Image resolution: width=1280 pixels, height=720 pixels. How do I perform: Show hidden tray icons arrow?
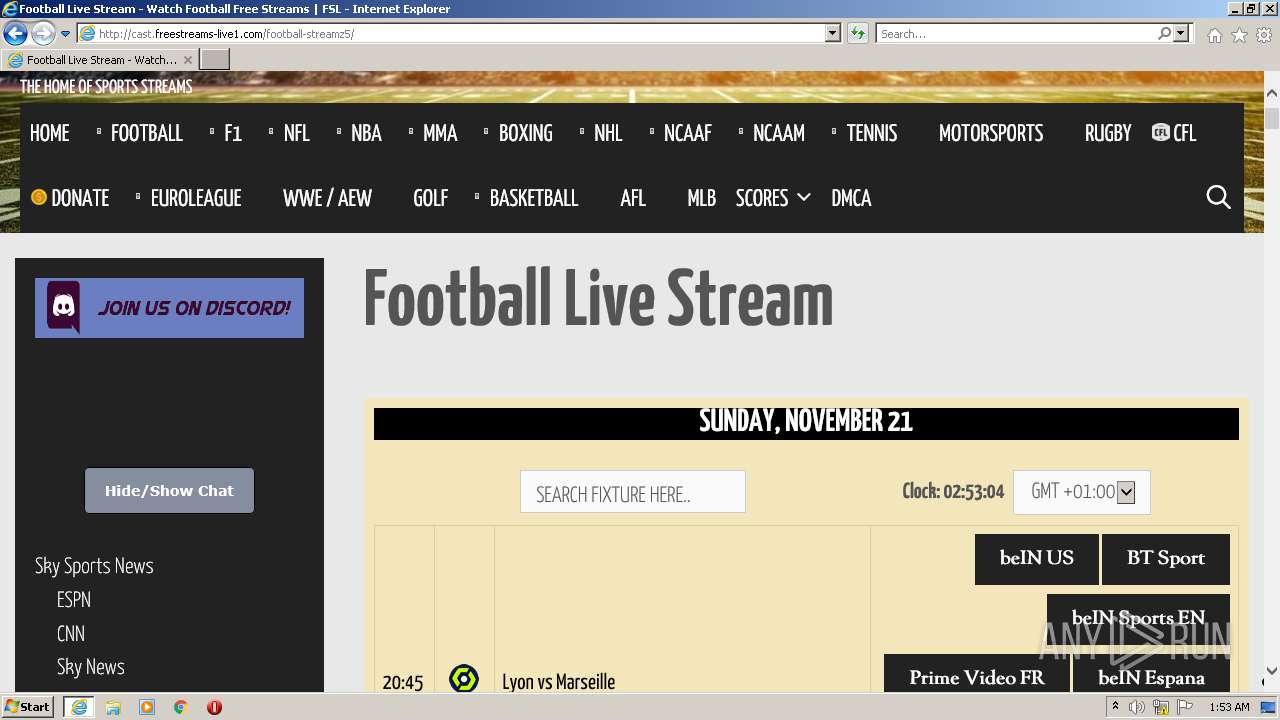pos(1115,707)
